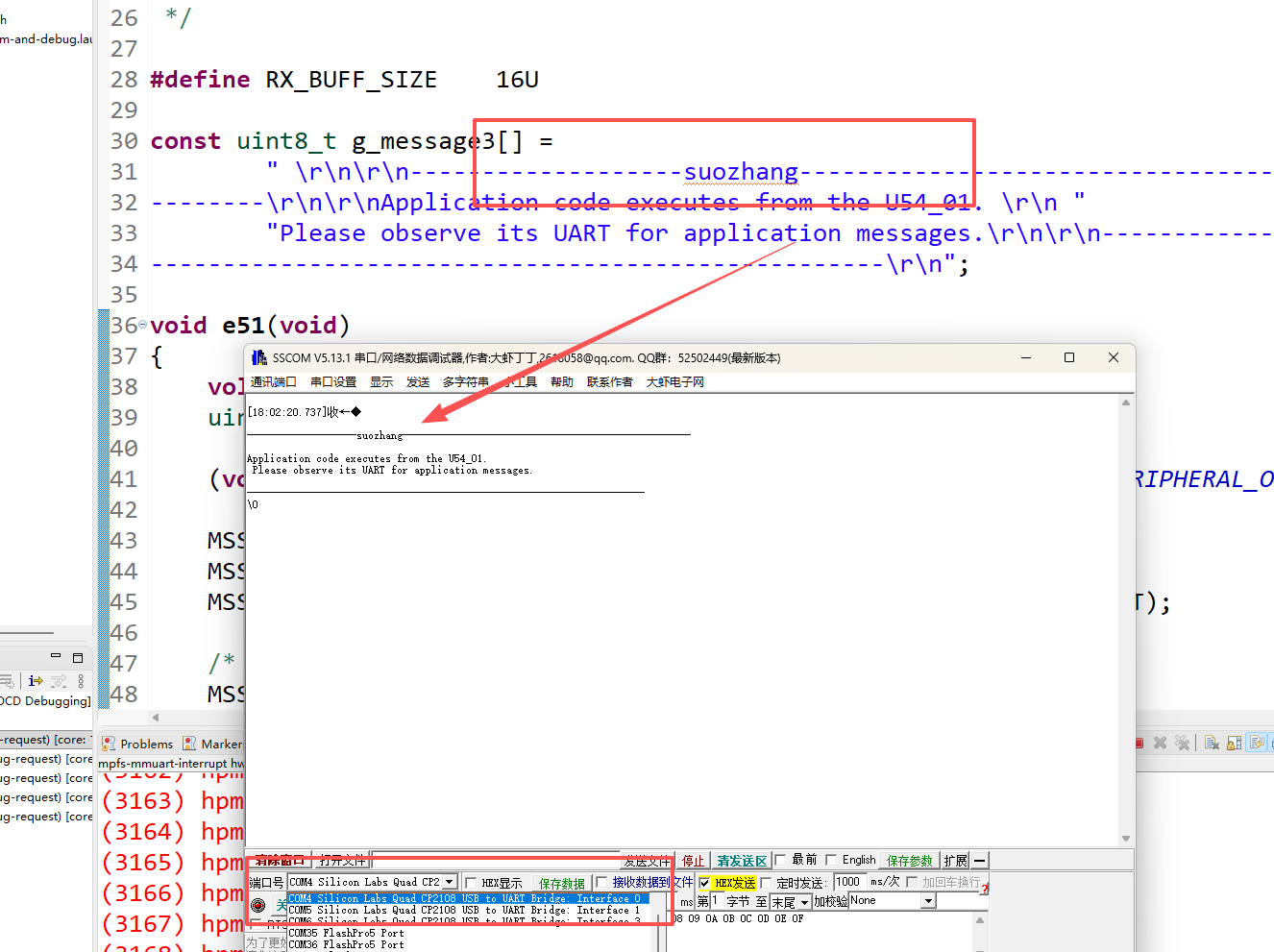The image size is (1274, 952).
Task: Open the 大虾电子网 menu
Action: pos(675,381)
